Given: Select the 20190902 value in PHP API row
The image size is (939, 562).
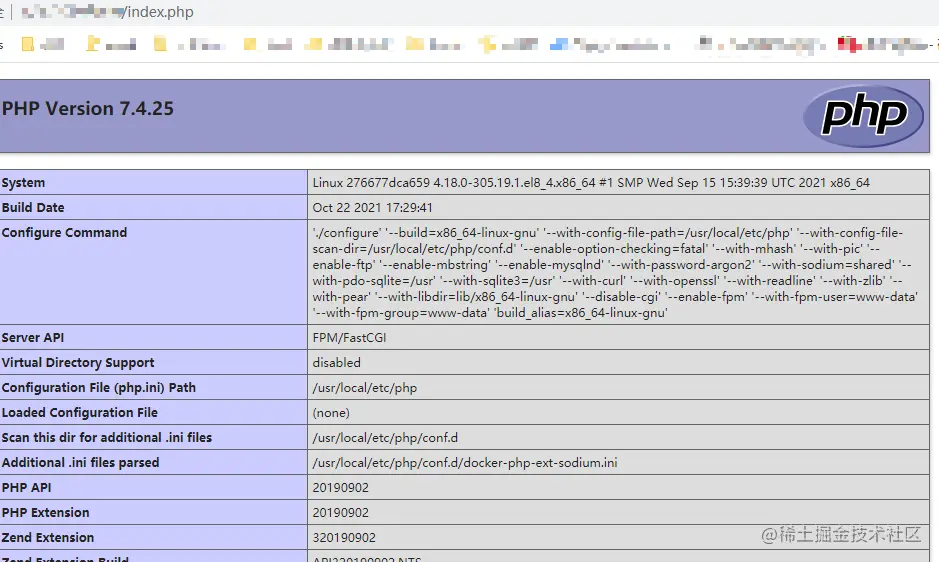Looking at the screenshot, I should click(341, 488).
